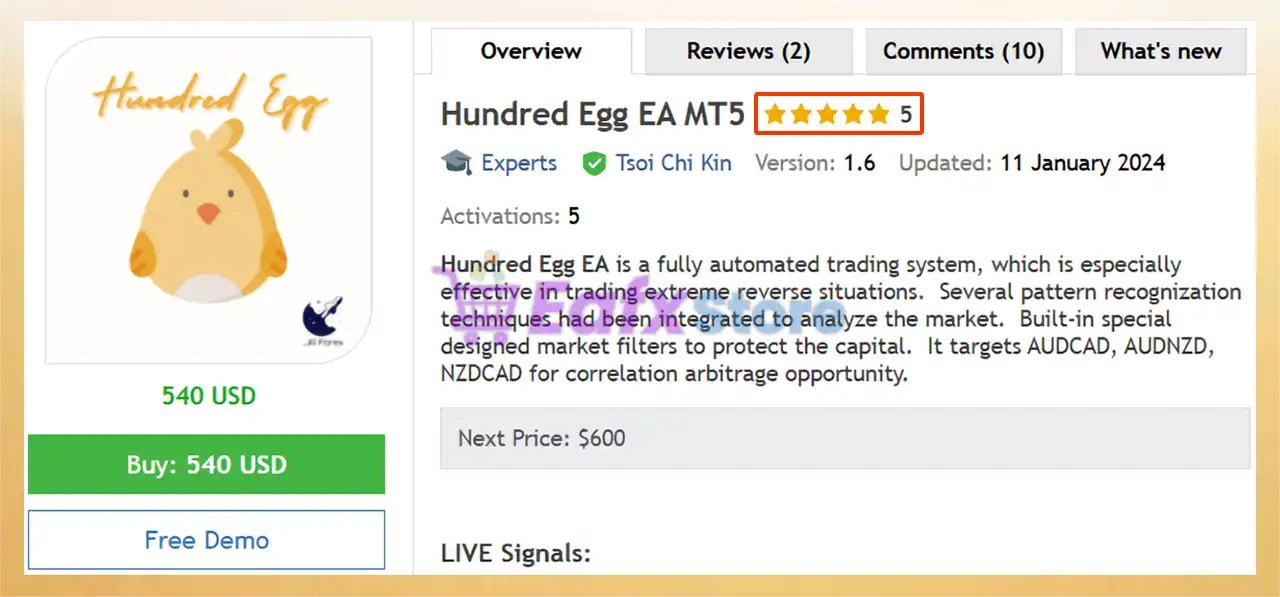Select the What's new tab
This screenshot has height=597, width=1280.
tap(1161, 52)
